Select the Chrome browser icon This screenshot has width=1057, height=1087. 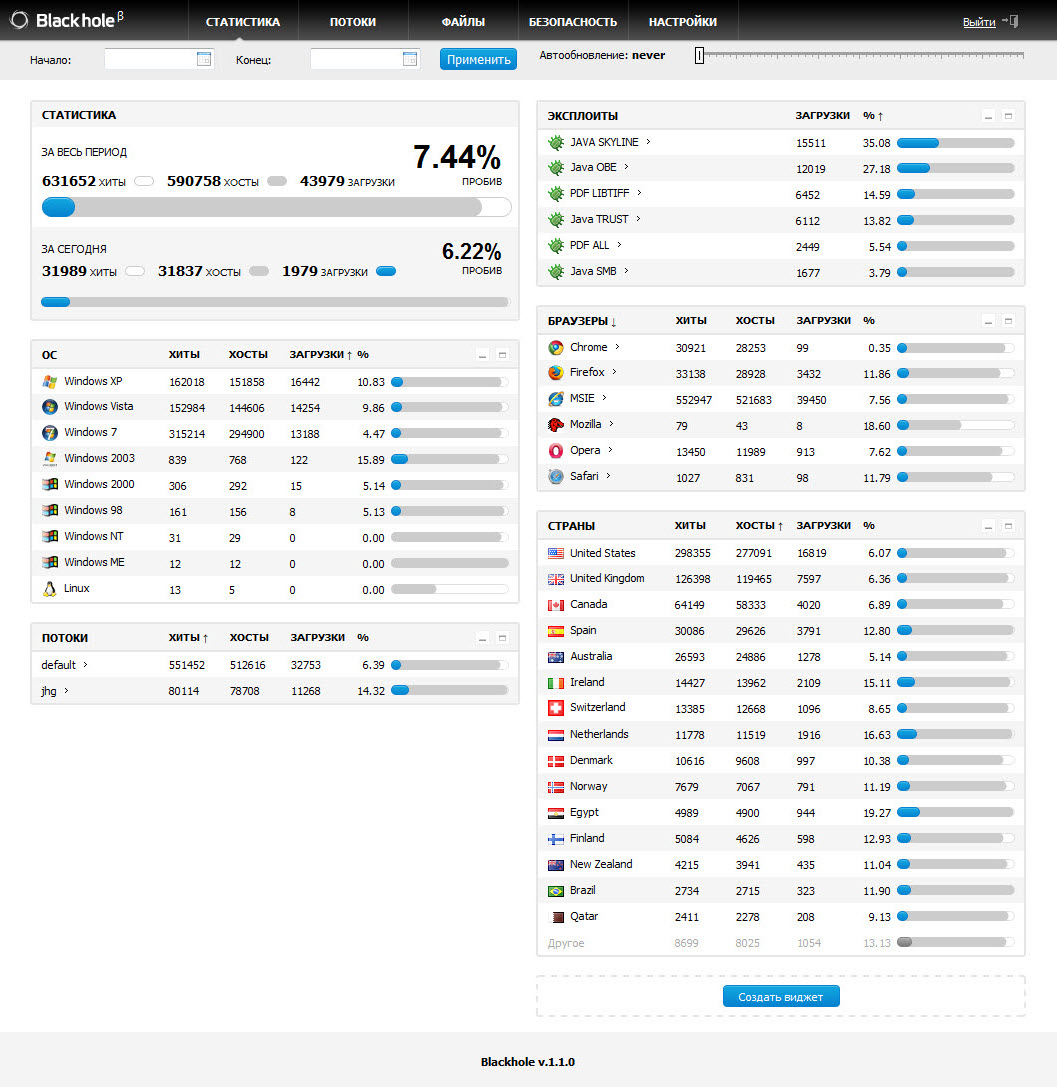[x=557, y=347]
